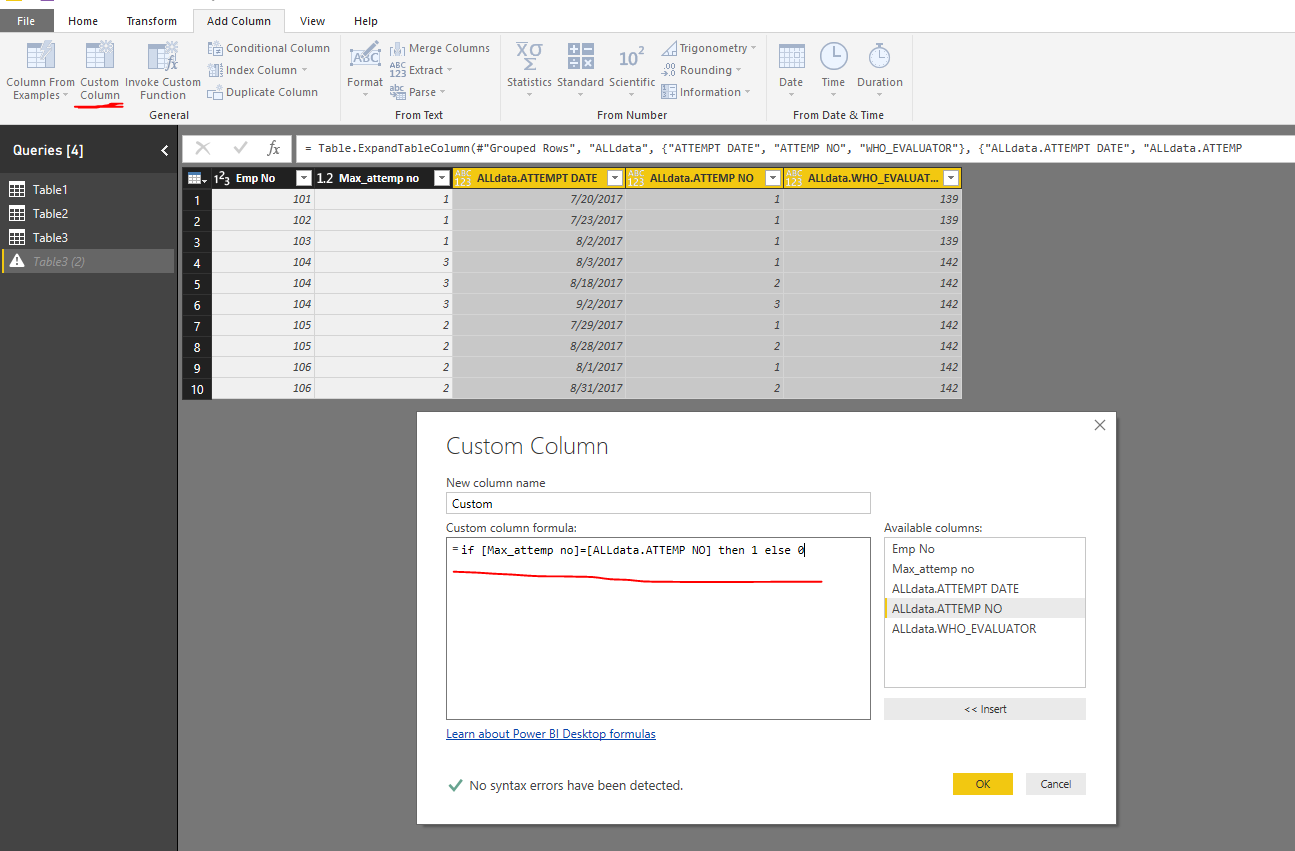Expand the Index Column dropdown
The height and width of the screenshot is (851, 1295).
[x=258, y=70]
